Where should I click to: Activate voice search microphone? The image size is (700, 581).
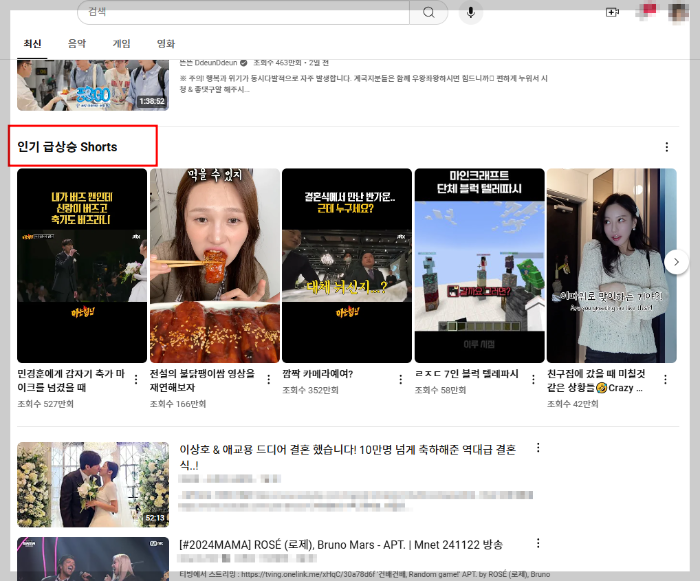471,12
